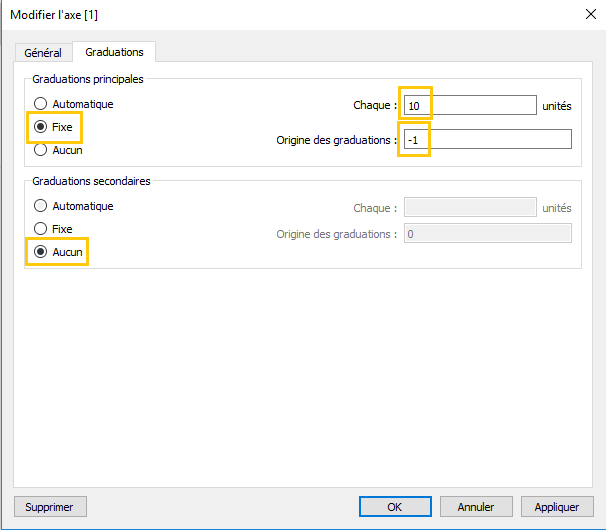Click the Appliquer button
Viewport: 606px width, 530px height.
click(557, 507)
